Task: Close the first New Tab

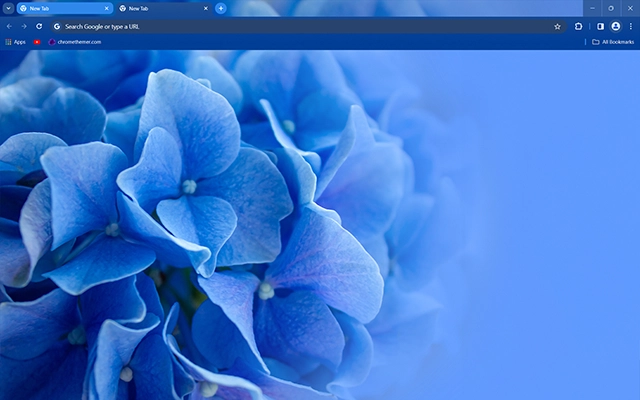Action: click(107, 8)
